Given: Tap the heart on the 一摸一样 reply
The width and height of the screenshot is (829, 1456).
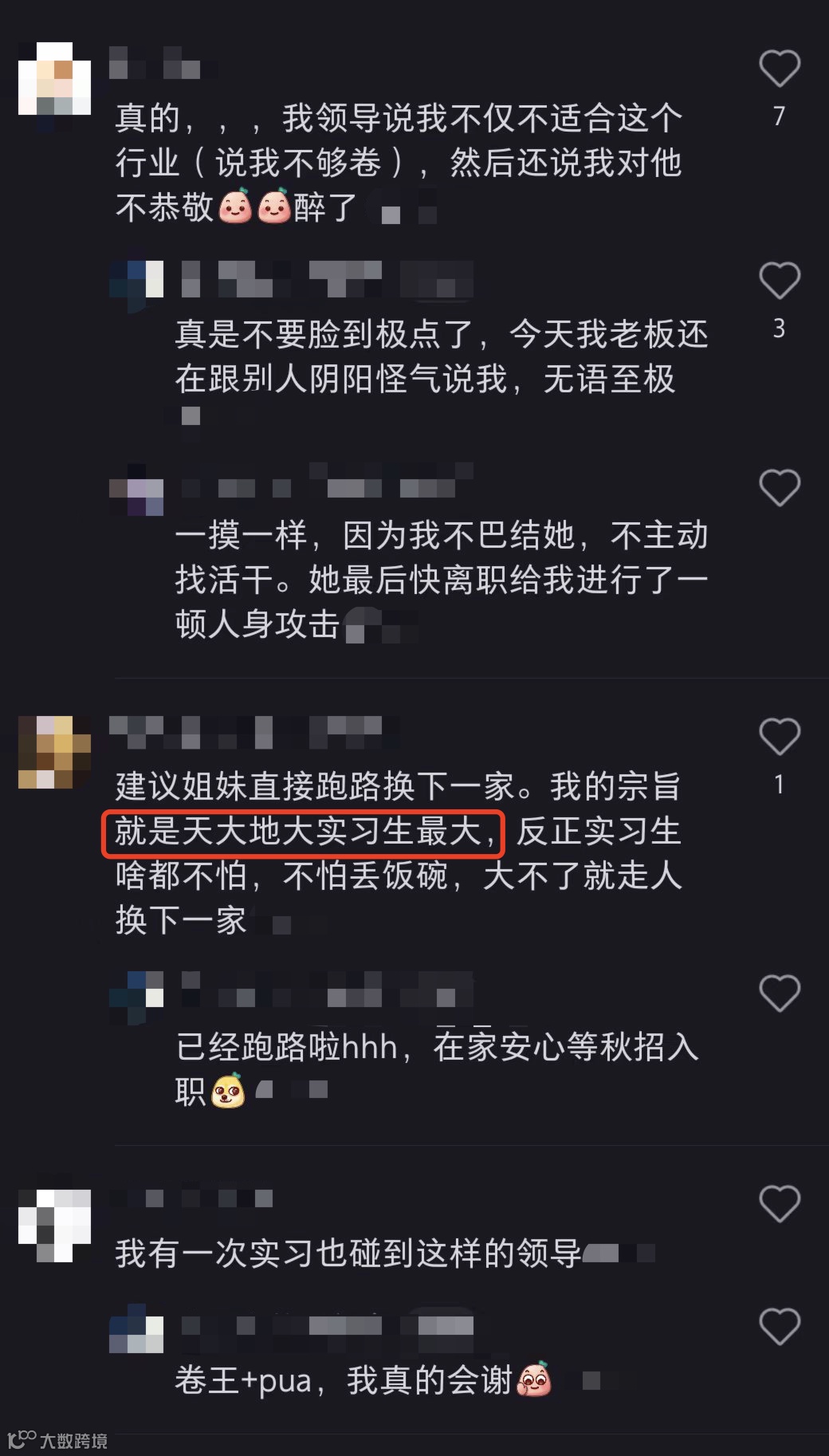Looking at the screenshot, I should click(779, 487).
